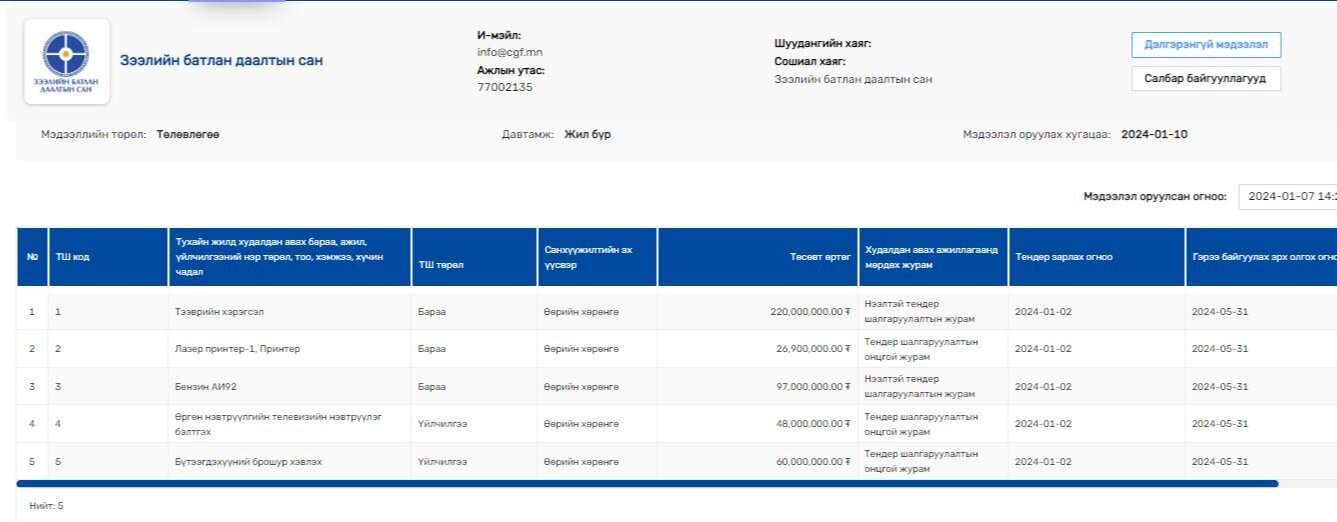Click phone number 77002135

click(x=504, y=88)
